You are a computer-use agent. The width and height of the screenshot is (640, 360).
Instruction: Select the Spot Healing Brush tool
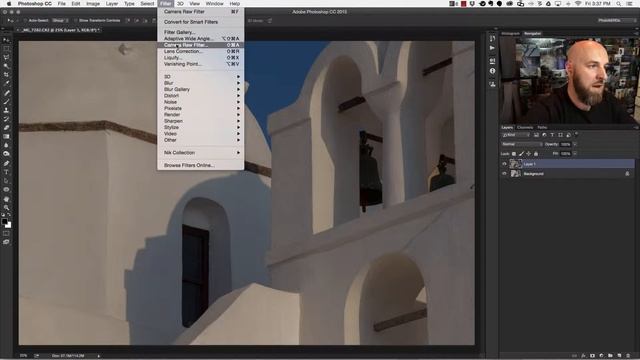[x=6, y=93]
